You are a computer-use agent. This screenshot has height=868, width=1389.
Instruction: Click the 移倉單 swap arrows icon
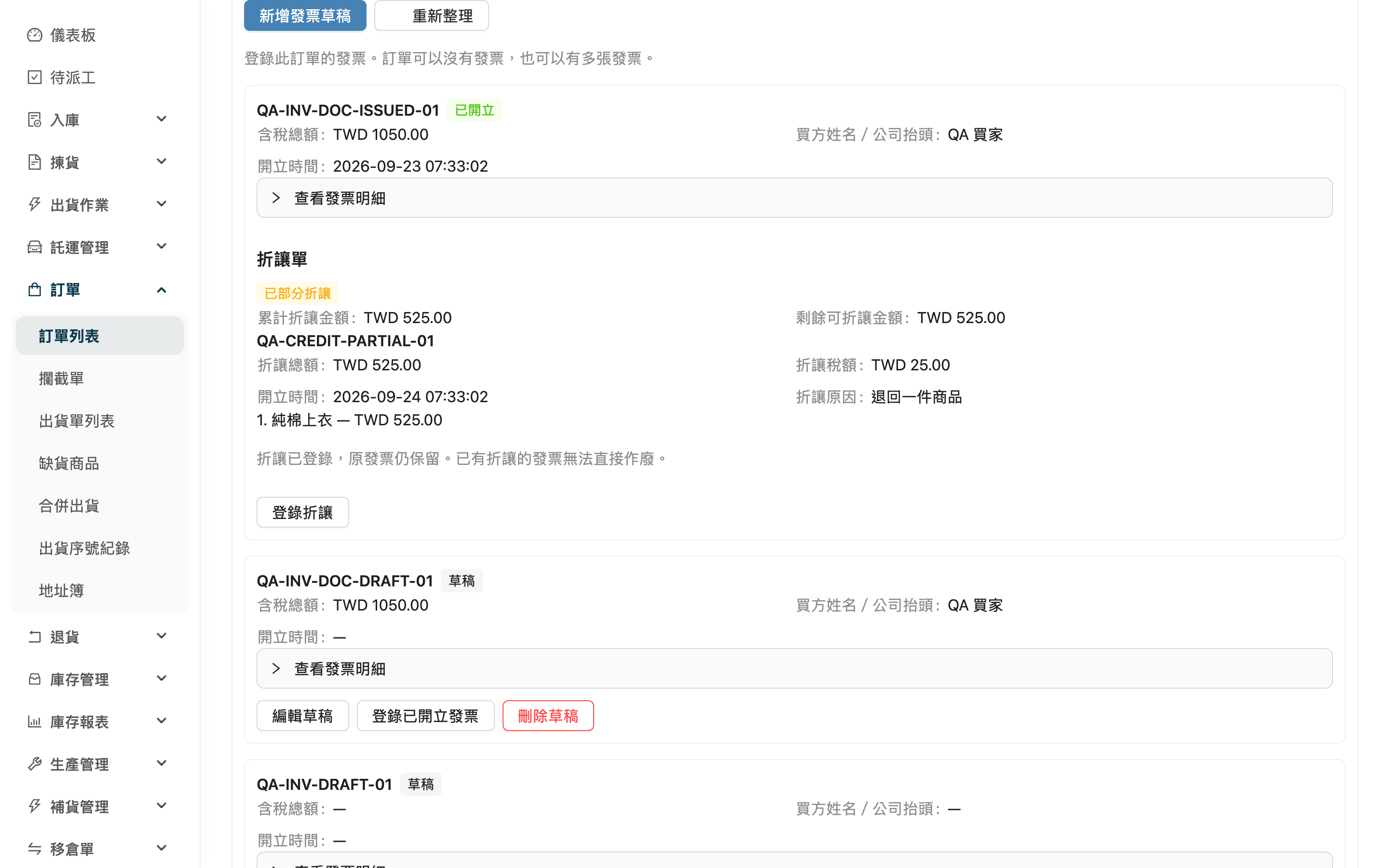(34, 849)
